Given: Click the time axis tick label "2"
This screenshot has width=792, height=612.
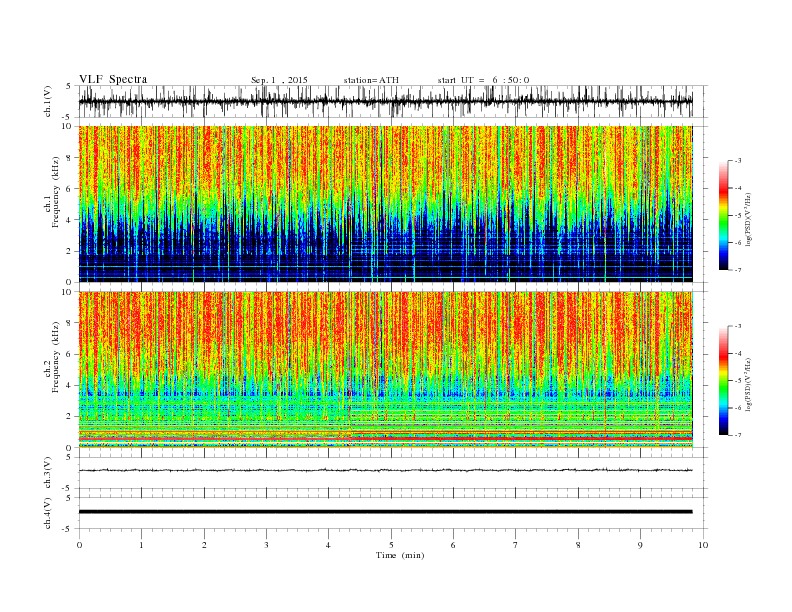Looking at the screenshot, I should click(204, 545).
